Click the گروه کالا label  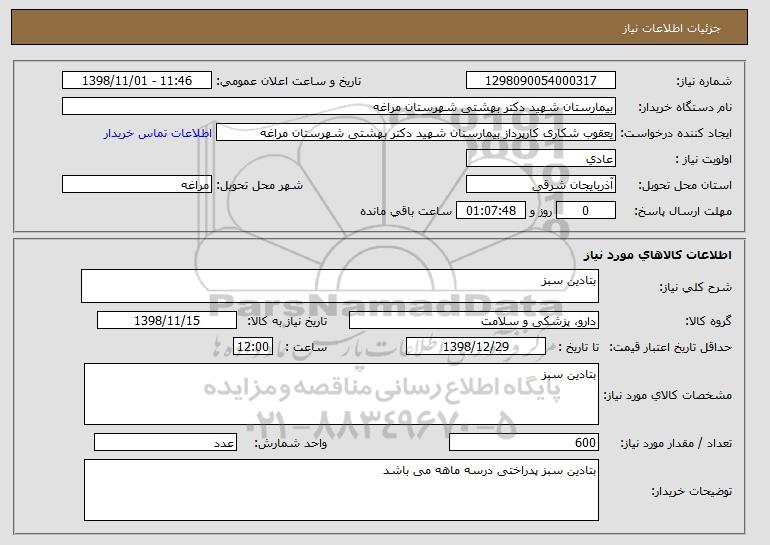709,321
